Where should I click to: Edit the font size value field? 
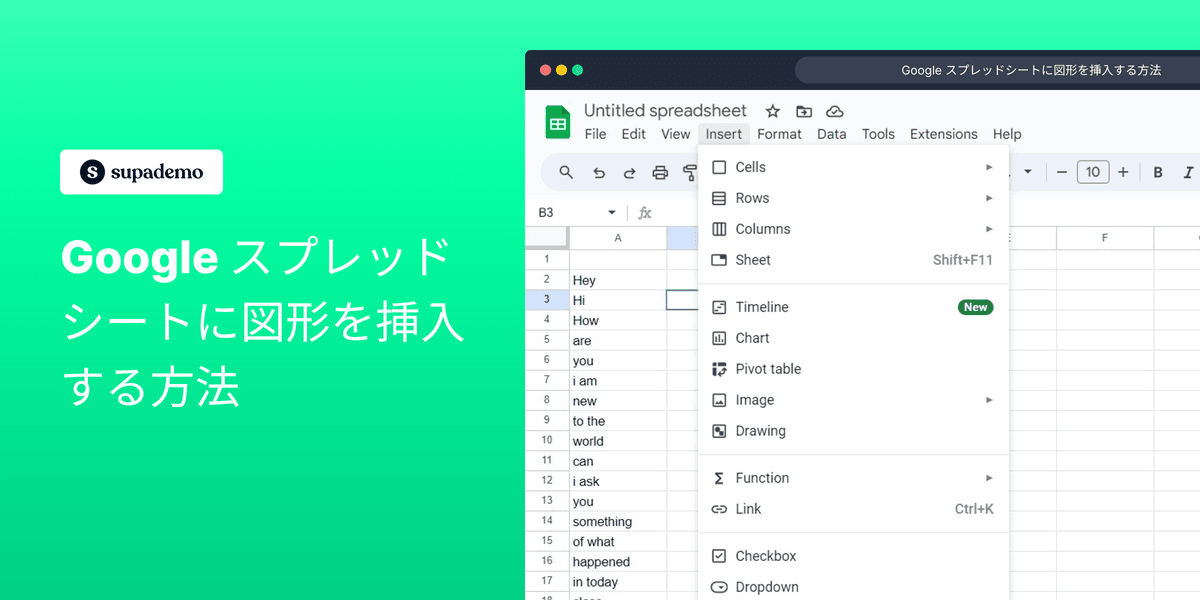pos(1092,171)
